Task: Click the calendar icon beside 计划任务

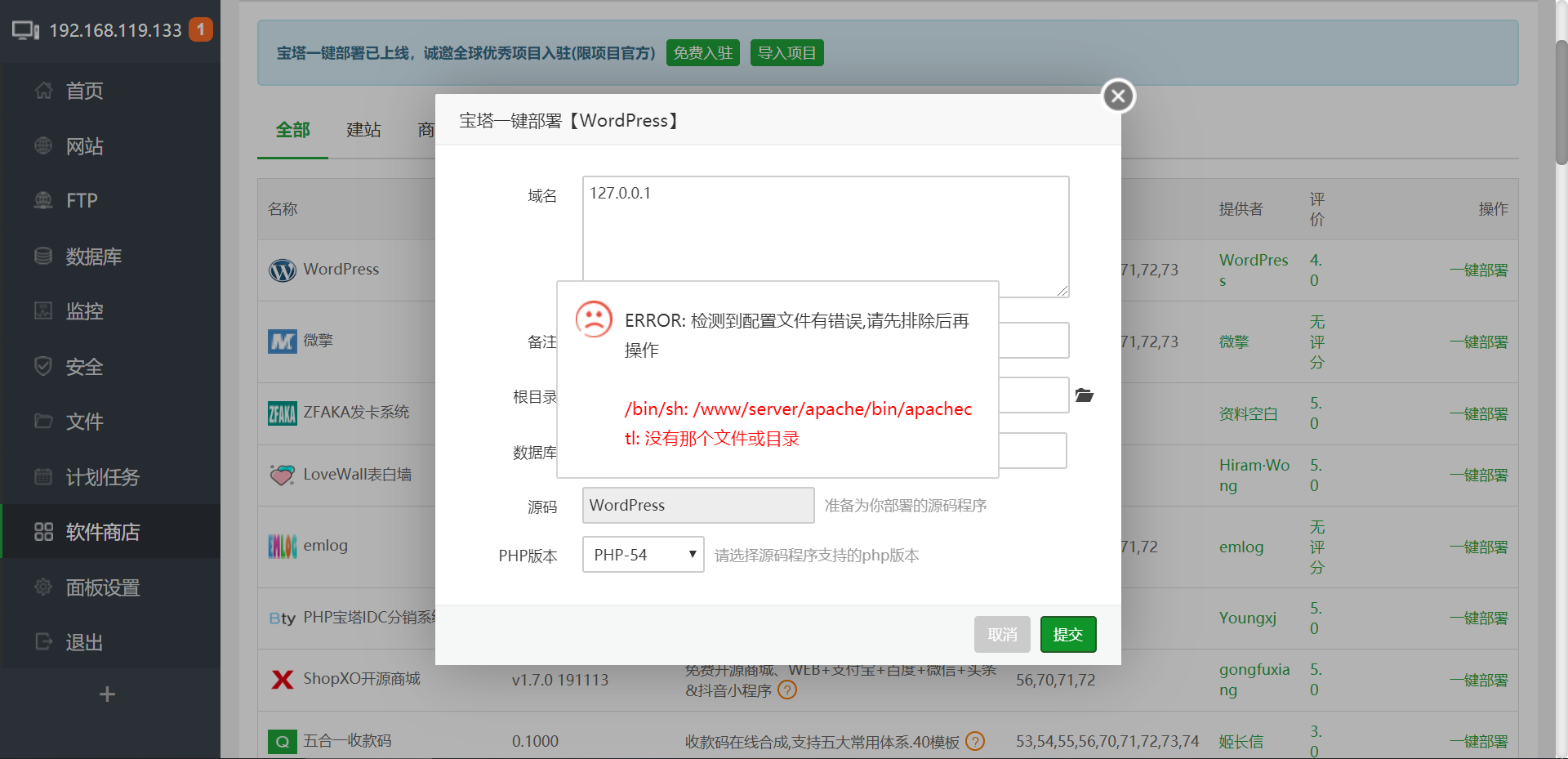Action: [43, 476]
